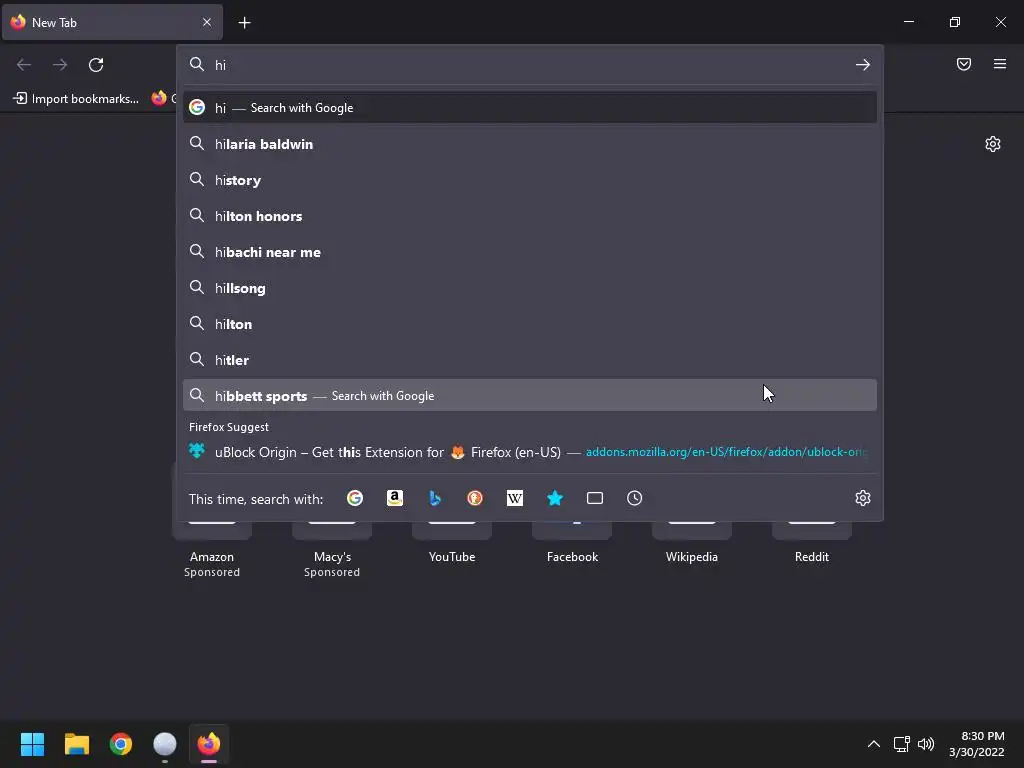The width and height of the screenshot is (1024, 768).
Task: Choose 'hillsong' suggestion
Action: click(529, 287)
